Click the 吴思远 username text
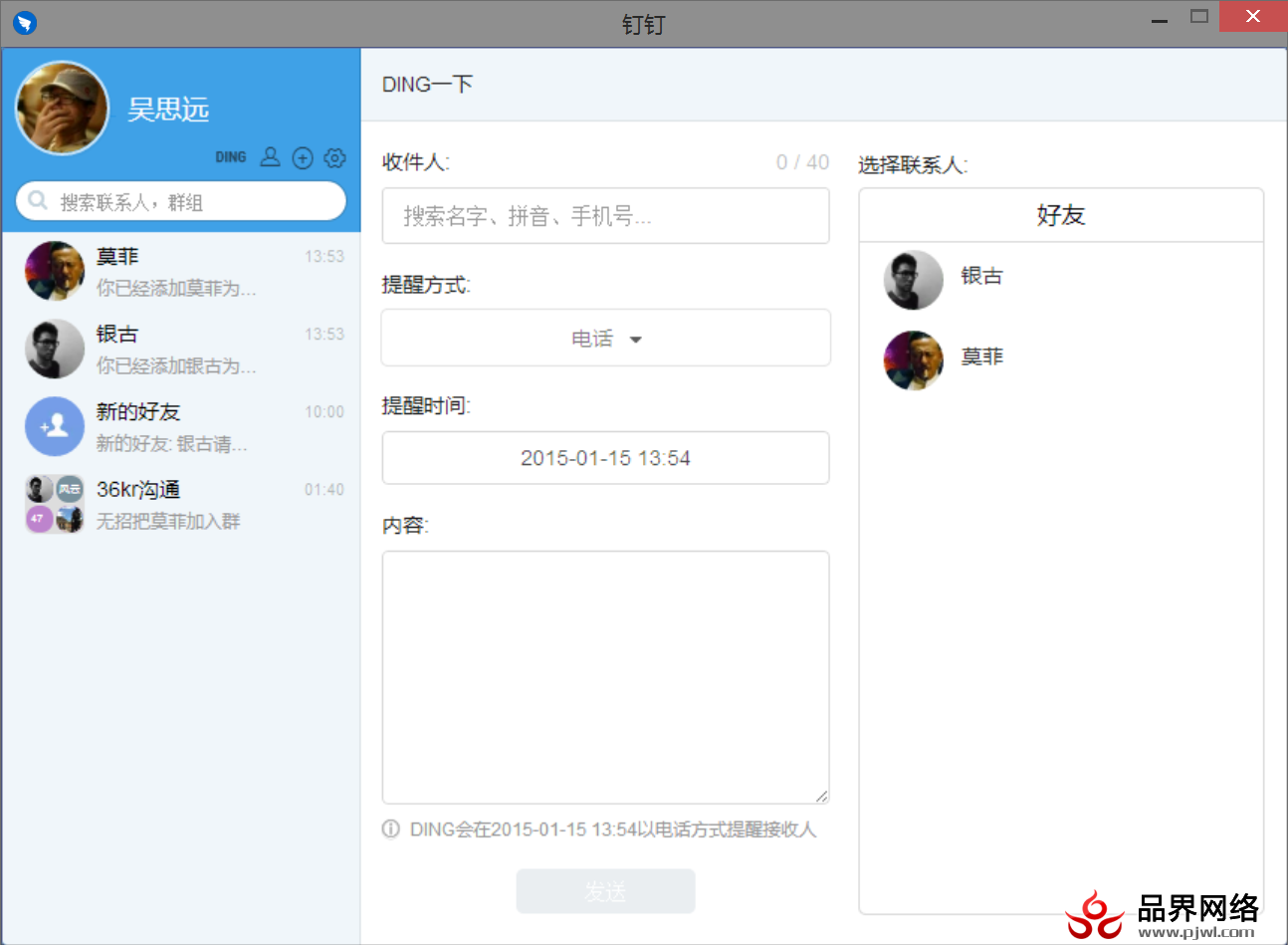Screen dimensions: 1288x945 (168, 109)
